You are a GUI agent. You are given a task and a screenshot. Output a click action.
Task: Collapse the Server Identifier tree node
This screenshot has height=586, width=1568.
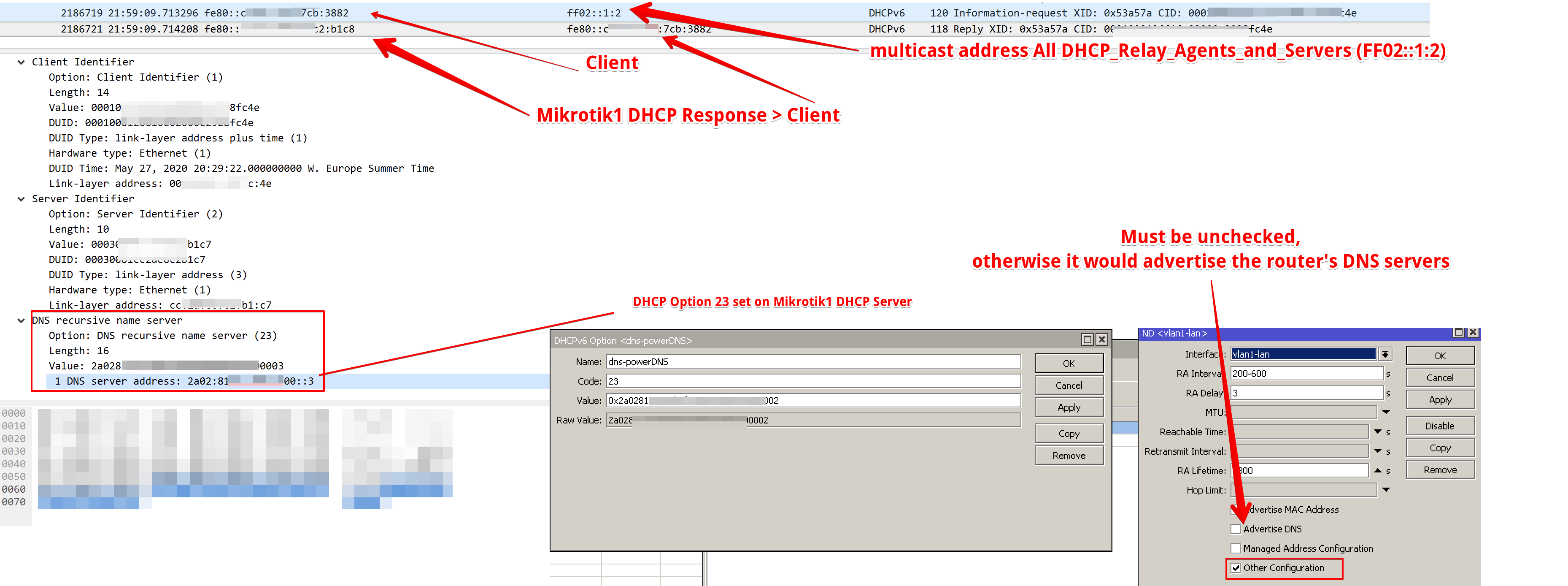(x=21, y=199)
